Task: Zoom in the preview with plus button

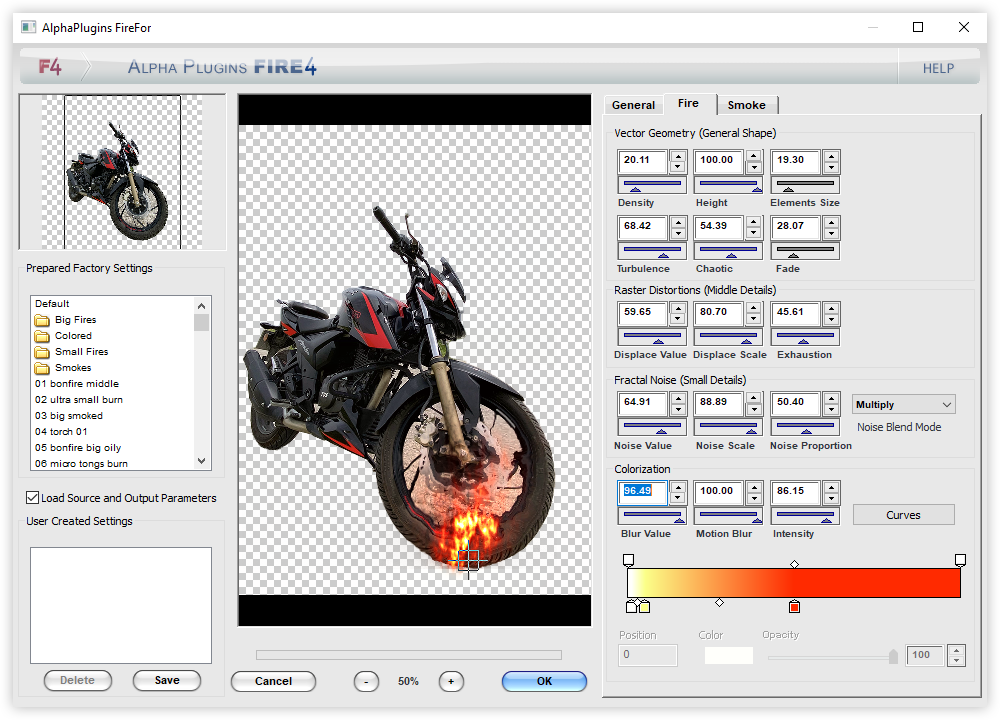Action: point(451,681)
